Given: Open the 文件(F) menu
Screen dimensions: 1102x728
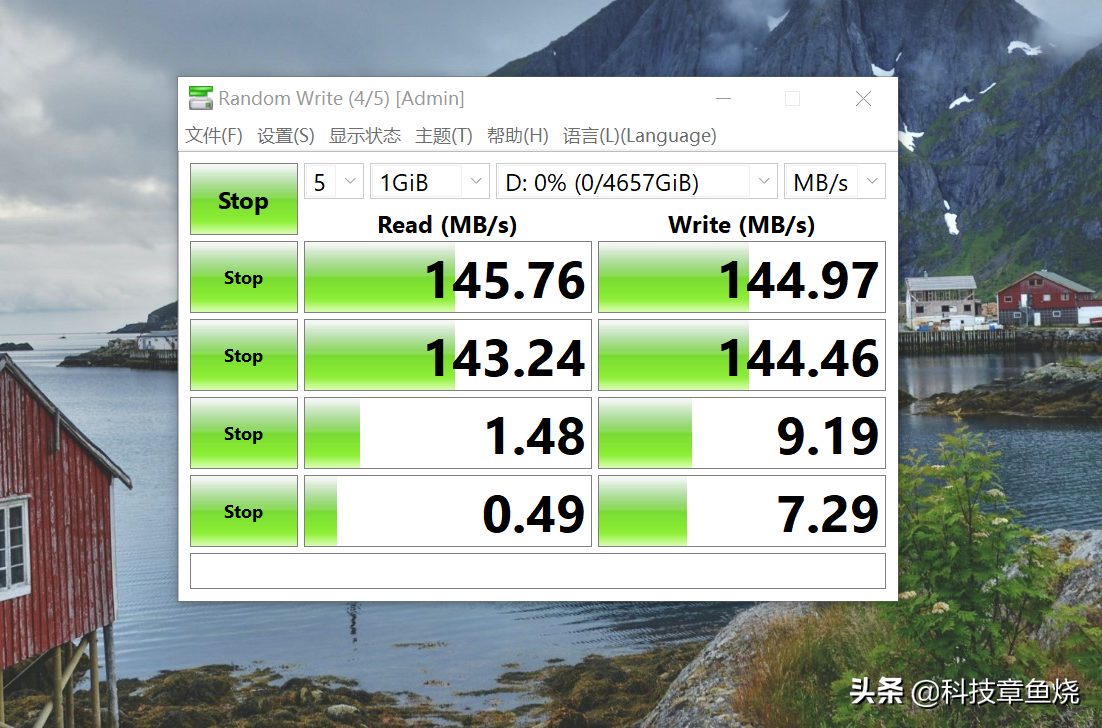Looking at the screenshot, I should pyautogui.click(x=214, y=136).
